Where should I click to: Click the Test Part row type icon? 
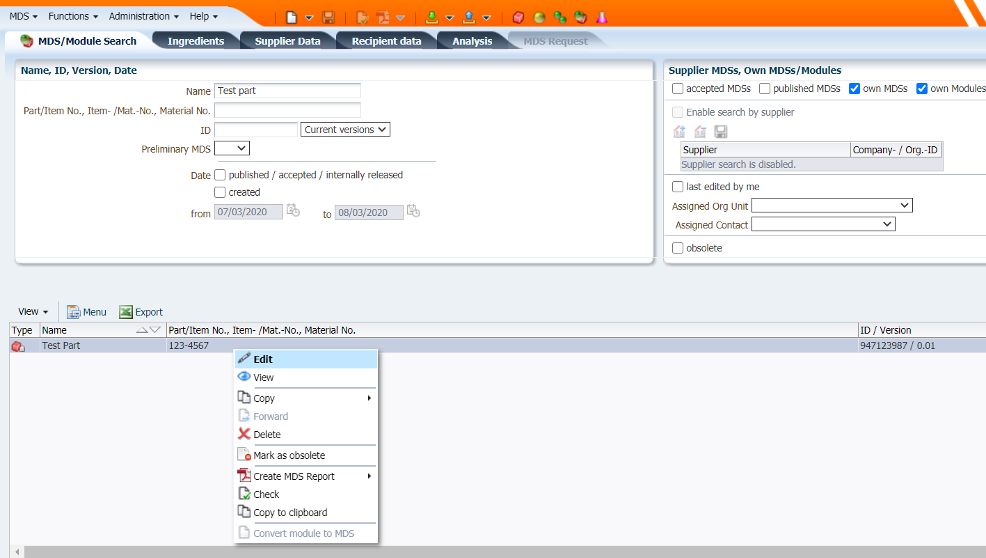[18, 346]
